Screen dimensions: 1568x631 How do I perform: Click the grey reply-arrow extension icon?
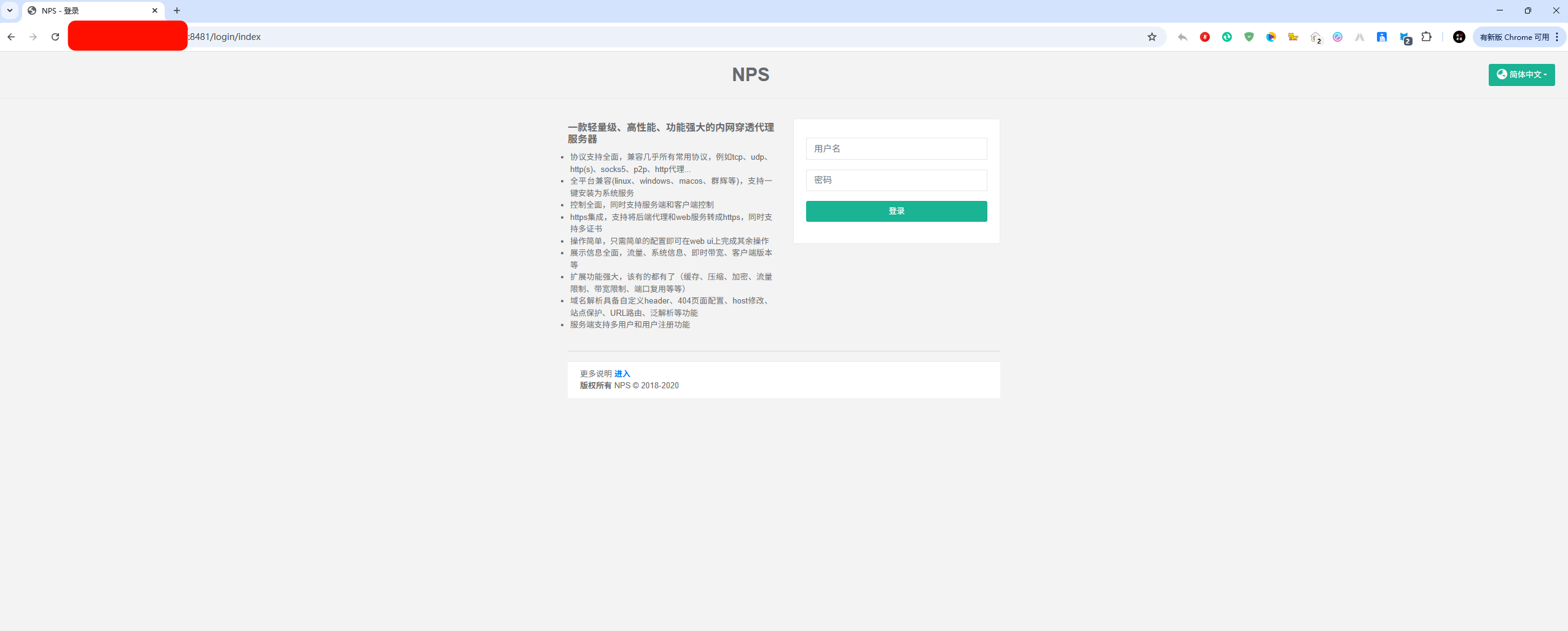coord(1183,37)
